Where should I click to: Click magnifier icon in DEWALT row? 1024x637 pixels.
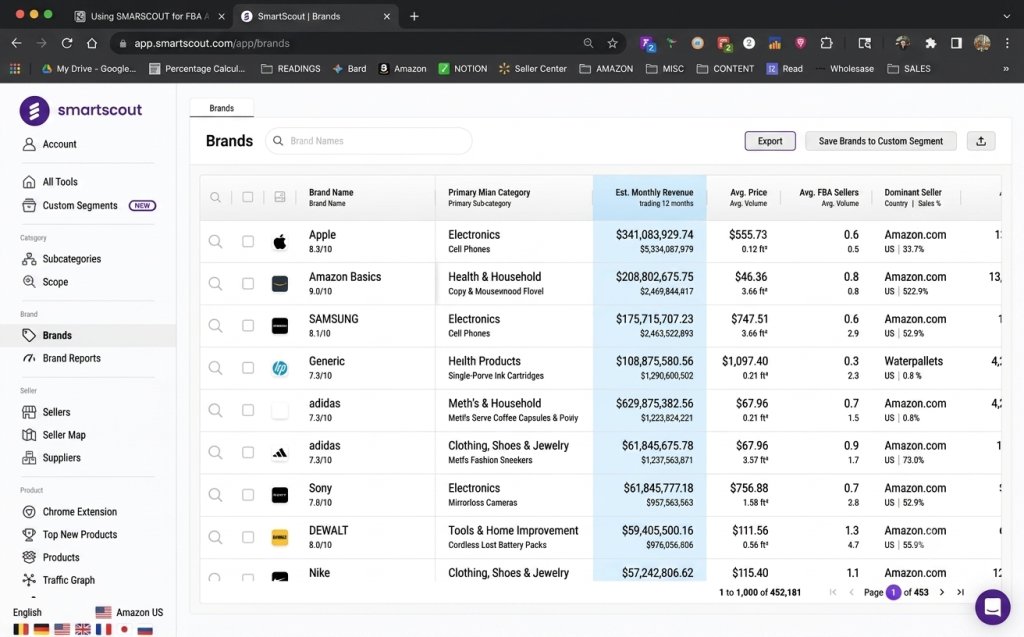[x=215, y=538]
